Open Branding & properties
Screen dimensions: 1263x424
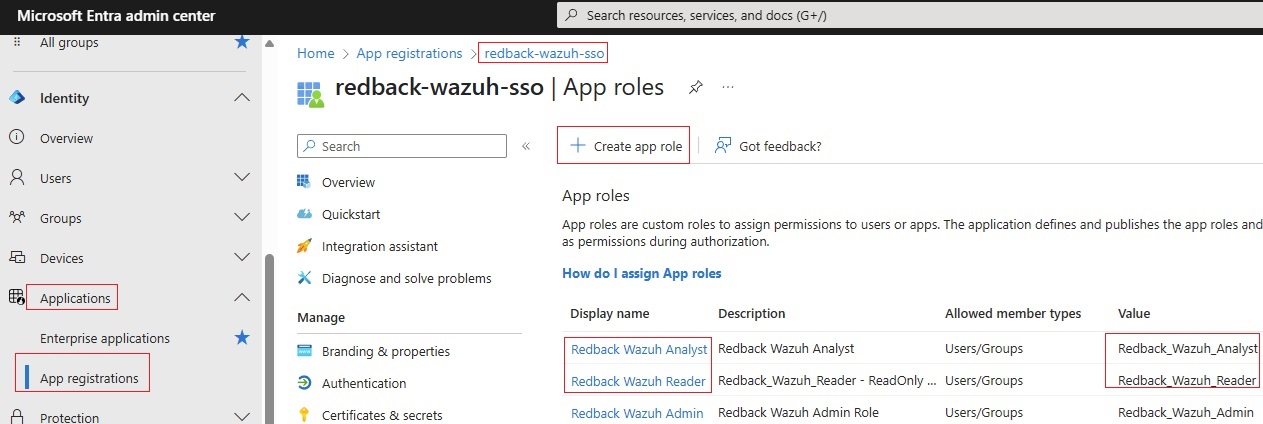(386, 351)
